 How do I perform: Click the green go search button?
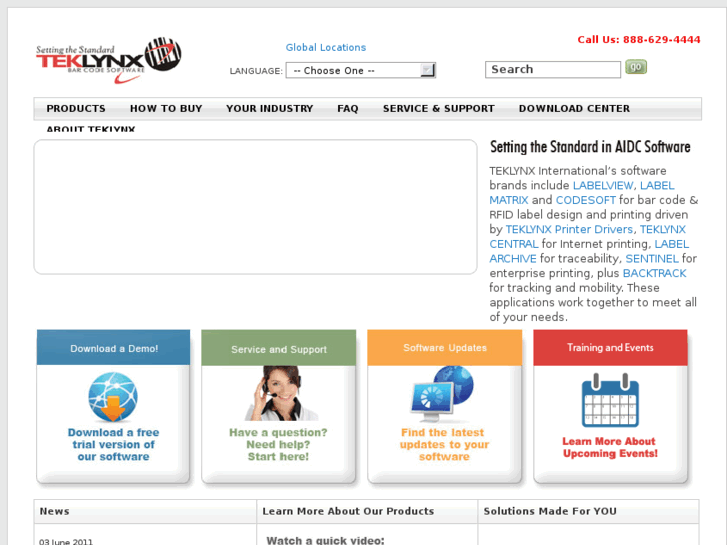click(x=636, y=67)
